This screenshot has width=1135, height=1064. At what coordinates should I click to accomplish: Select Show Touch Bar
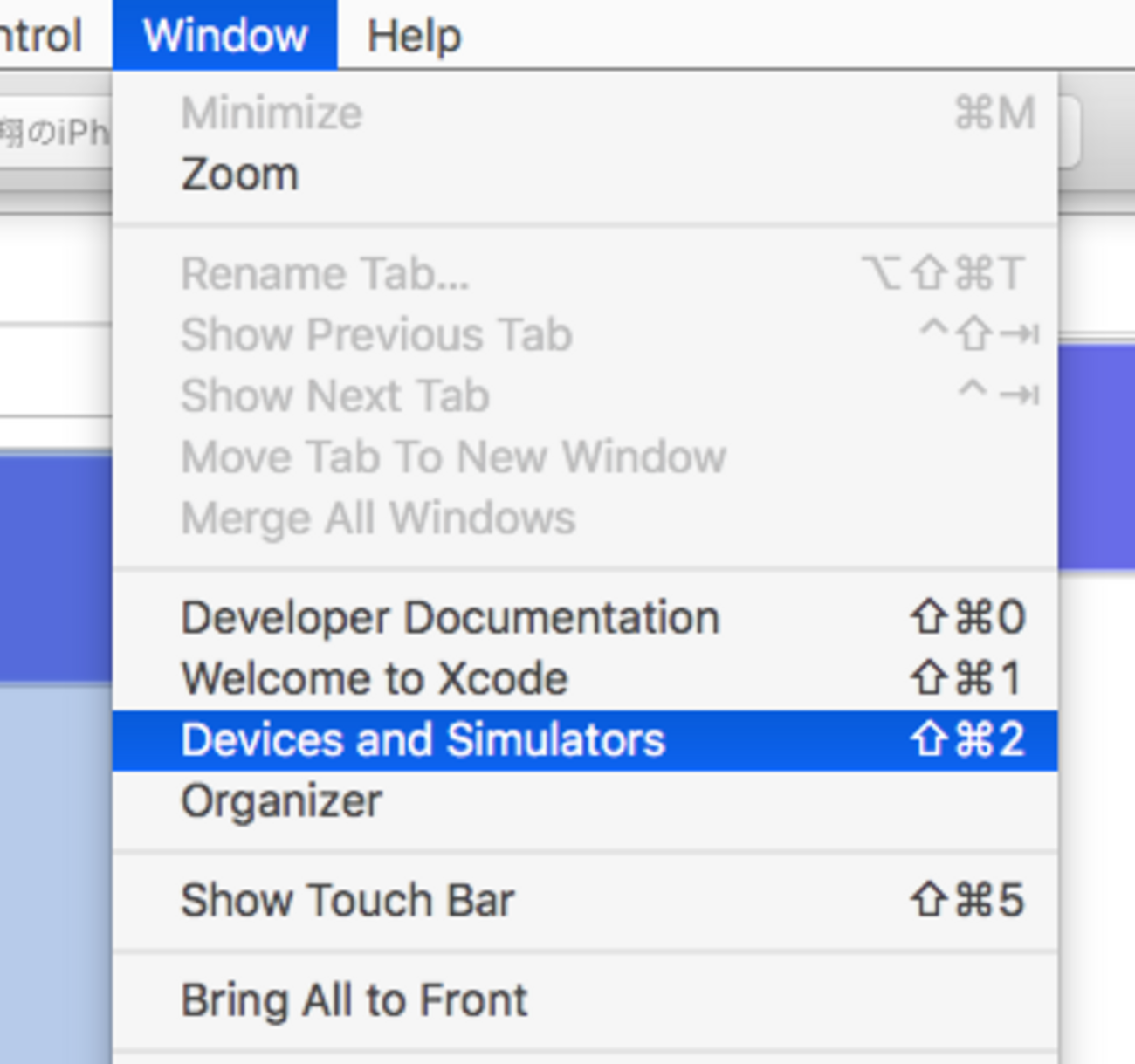[x=347, y=901]
